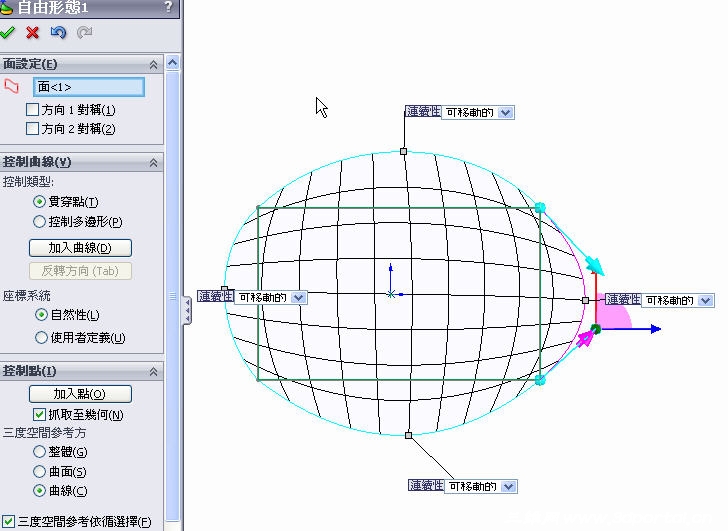Cancel with the red X icon
Viewport: 728px width, 531px height.
(x=32, y=32)
